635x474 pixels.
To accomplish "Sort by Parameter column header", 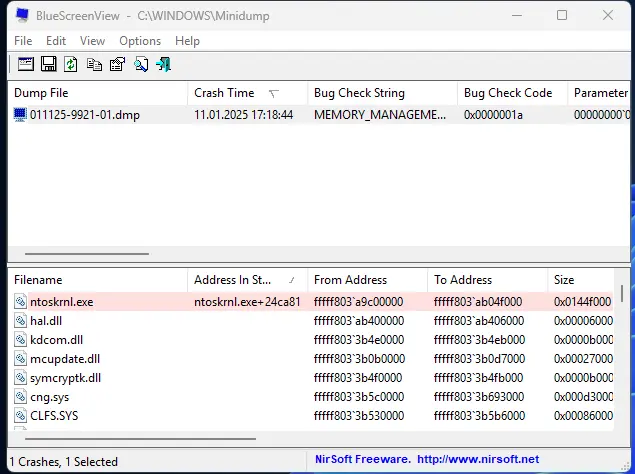I will click(599, 93).
